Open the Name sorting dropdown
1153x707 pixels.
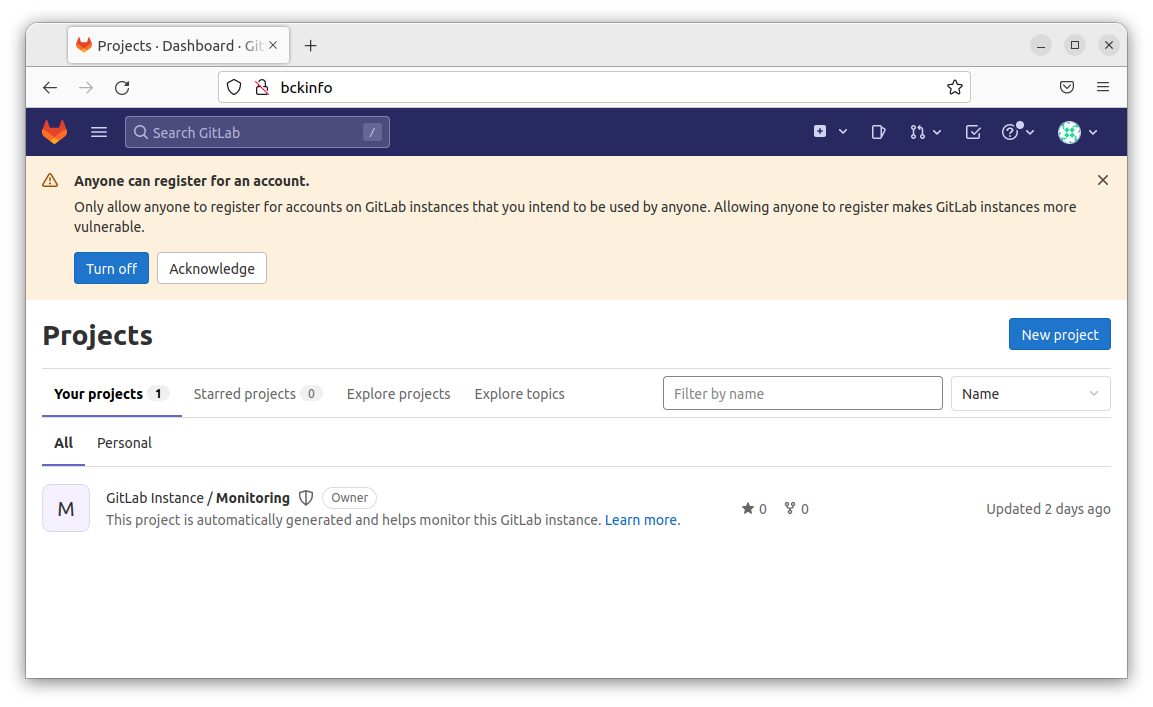tap(1030, 393)
